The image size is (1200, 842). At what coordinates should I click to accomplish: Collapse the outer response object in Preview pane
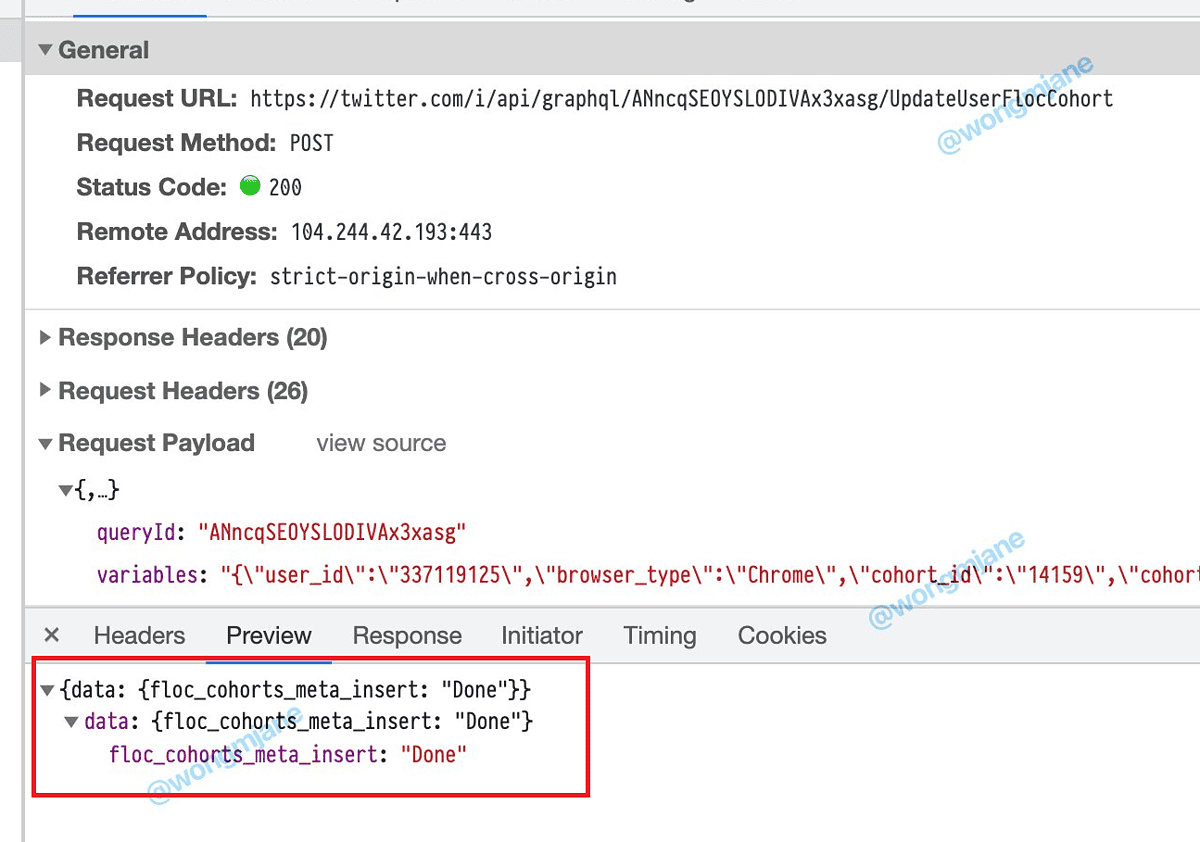click(x=47, y=689)
